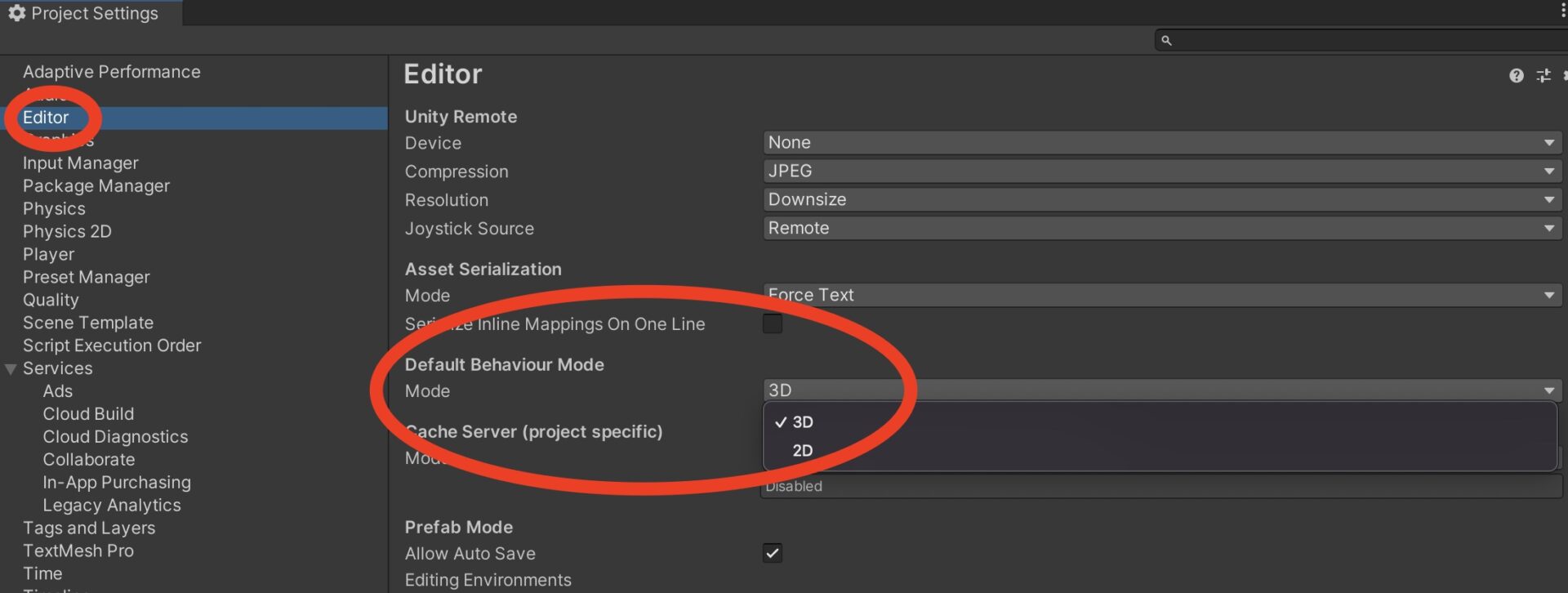Open the Editor help documentation icon
This screenshot has height=593, width=1568.
point(1516,76)
